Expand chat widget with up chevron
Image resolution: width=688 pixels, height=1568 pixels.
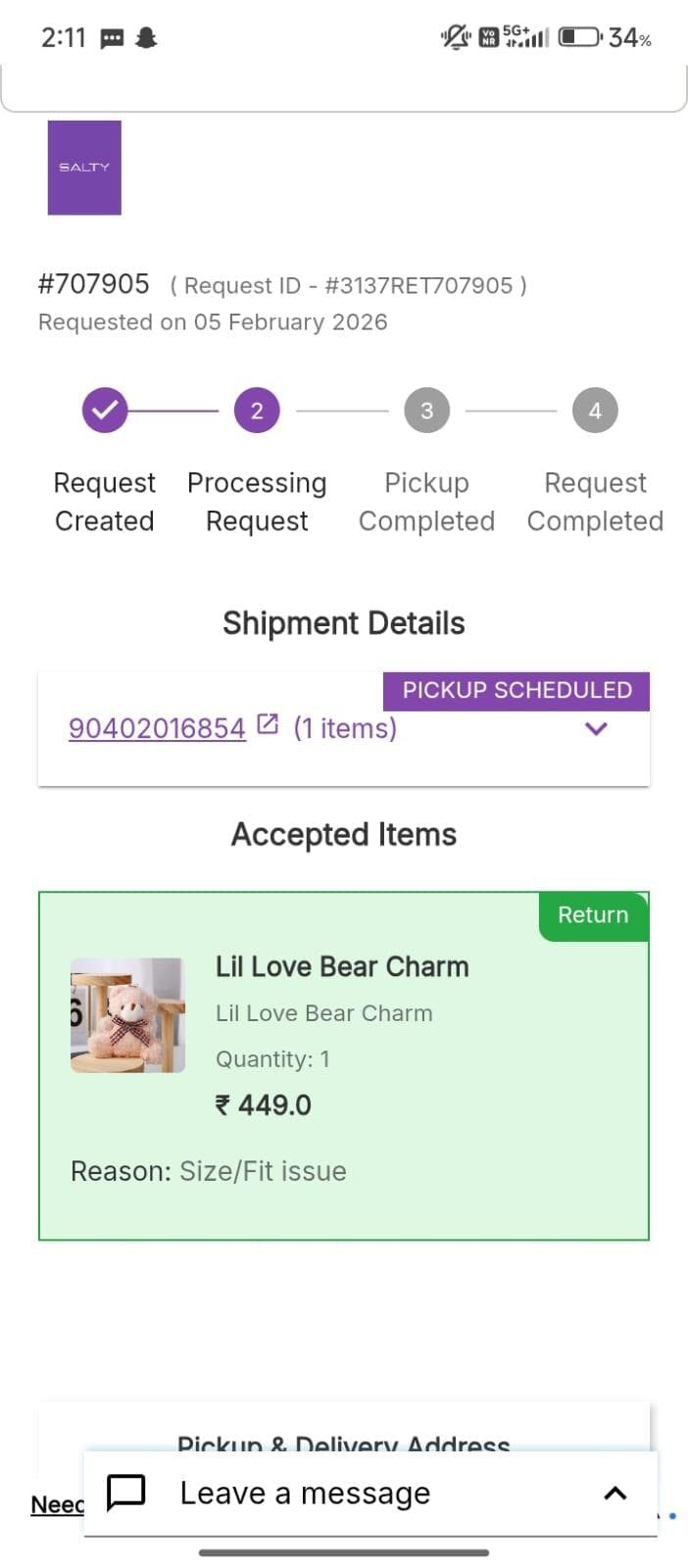pyautogui.click(x=614, y=1493)
